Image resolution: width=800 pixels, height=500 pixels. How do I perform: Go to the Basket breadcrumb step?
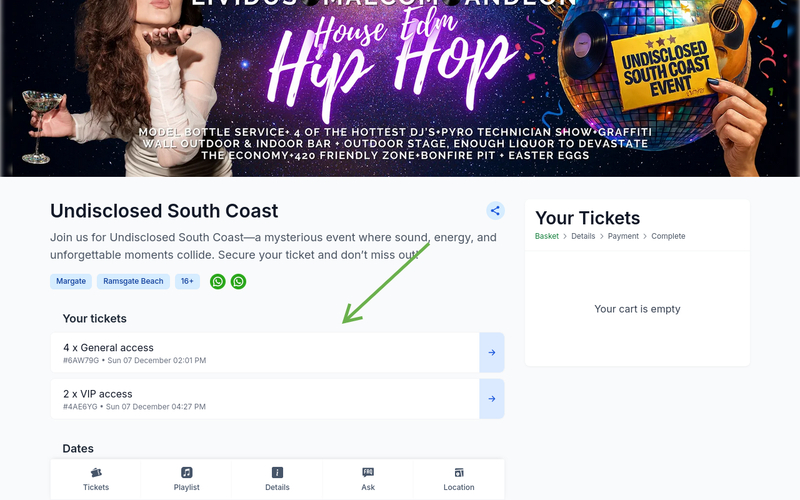point(547,236)
